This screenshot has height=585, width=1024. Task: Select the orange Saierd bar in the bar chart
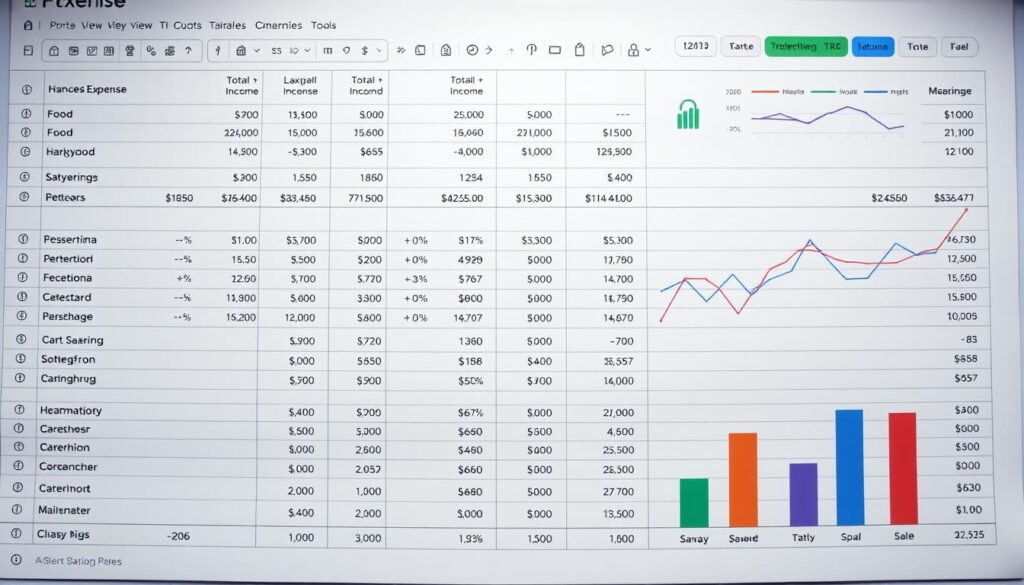coord(743,480)
